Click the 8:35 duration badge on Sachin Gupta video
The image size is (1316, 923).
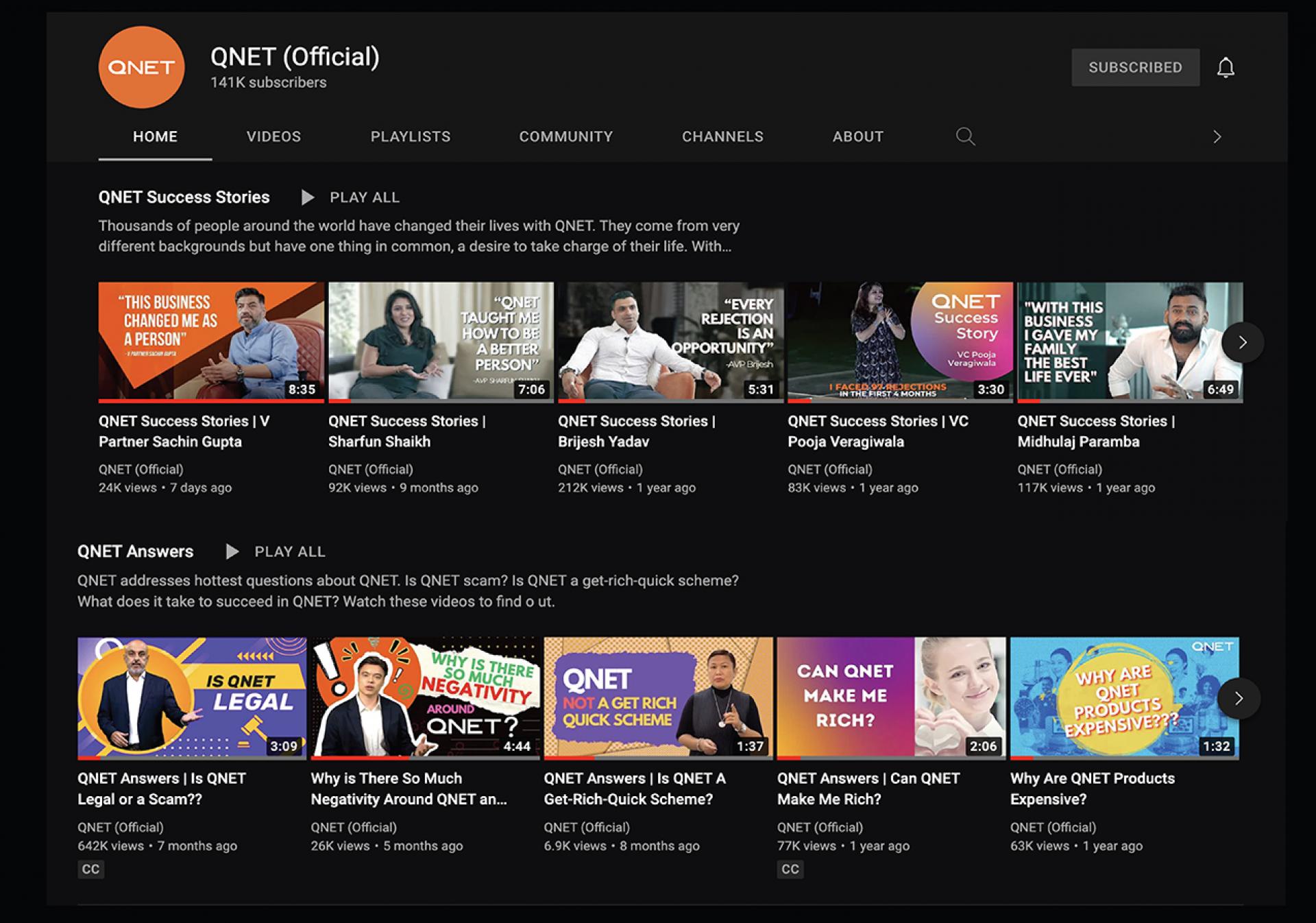[x=302, y=389]
